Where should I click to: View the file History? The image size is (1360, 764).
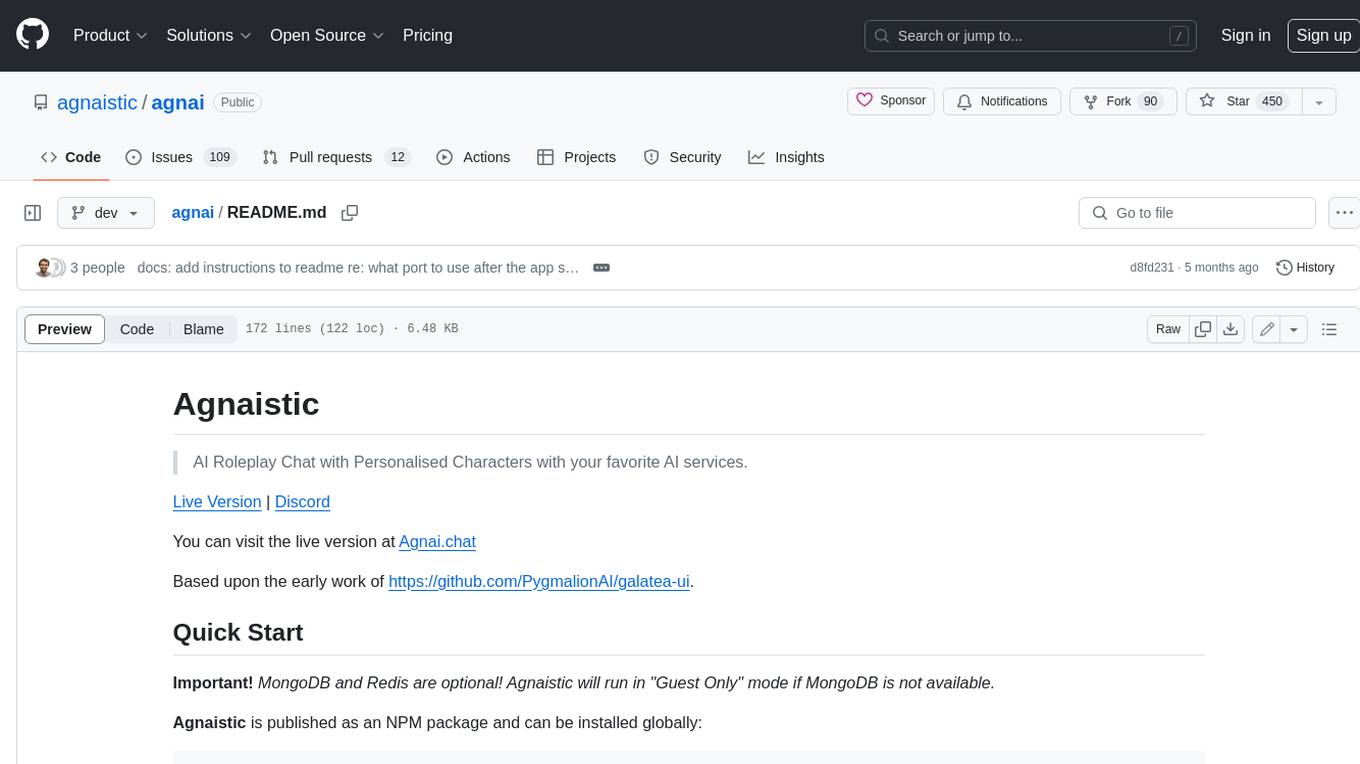[x=1305, y=268]
